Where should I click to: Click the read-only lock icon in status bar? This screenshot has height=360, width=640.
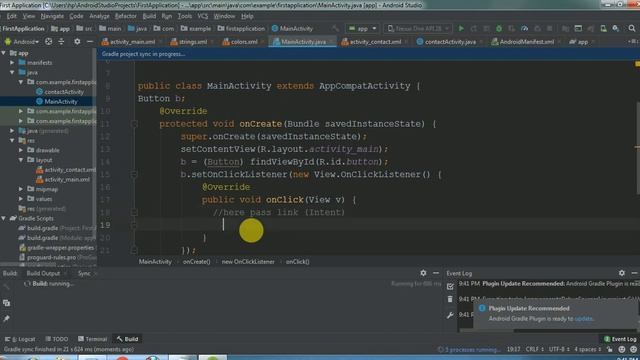pyautogui.click(x=610, y=349)
